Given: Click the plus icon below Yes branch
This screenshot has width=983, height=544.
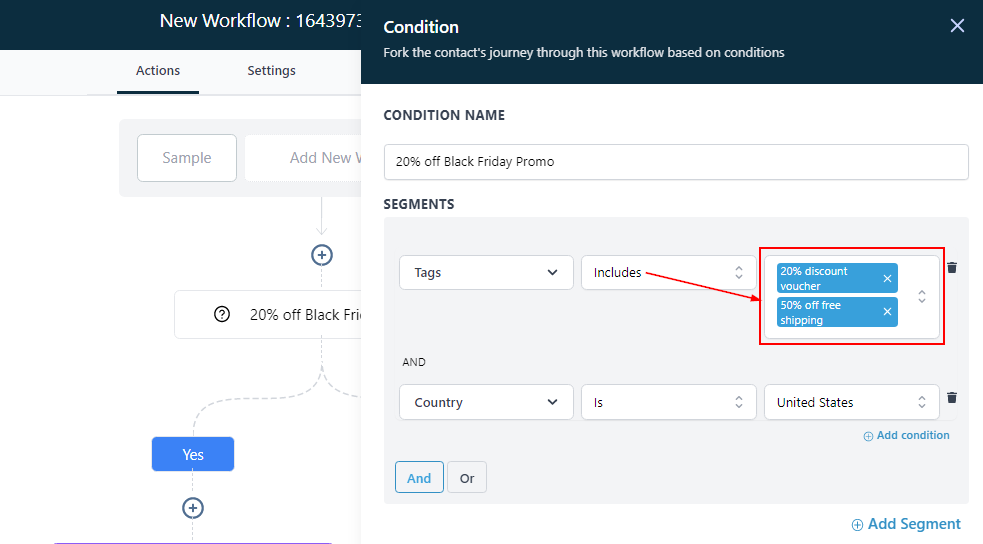Looking at the screenshot, I should (x=193, y=508).
